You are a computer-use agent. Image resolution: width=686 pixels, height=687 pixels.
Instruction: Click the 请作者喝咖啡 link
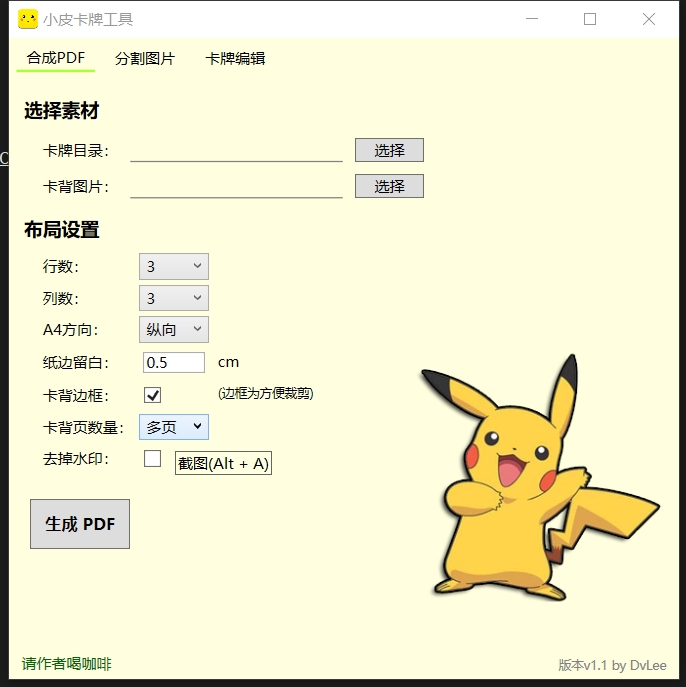click(67, 664)
